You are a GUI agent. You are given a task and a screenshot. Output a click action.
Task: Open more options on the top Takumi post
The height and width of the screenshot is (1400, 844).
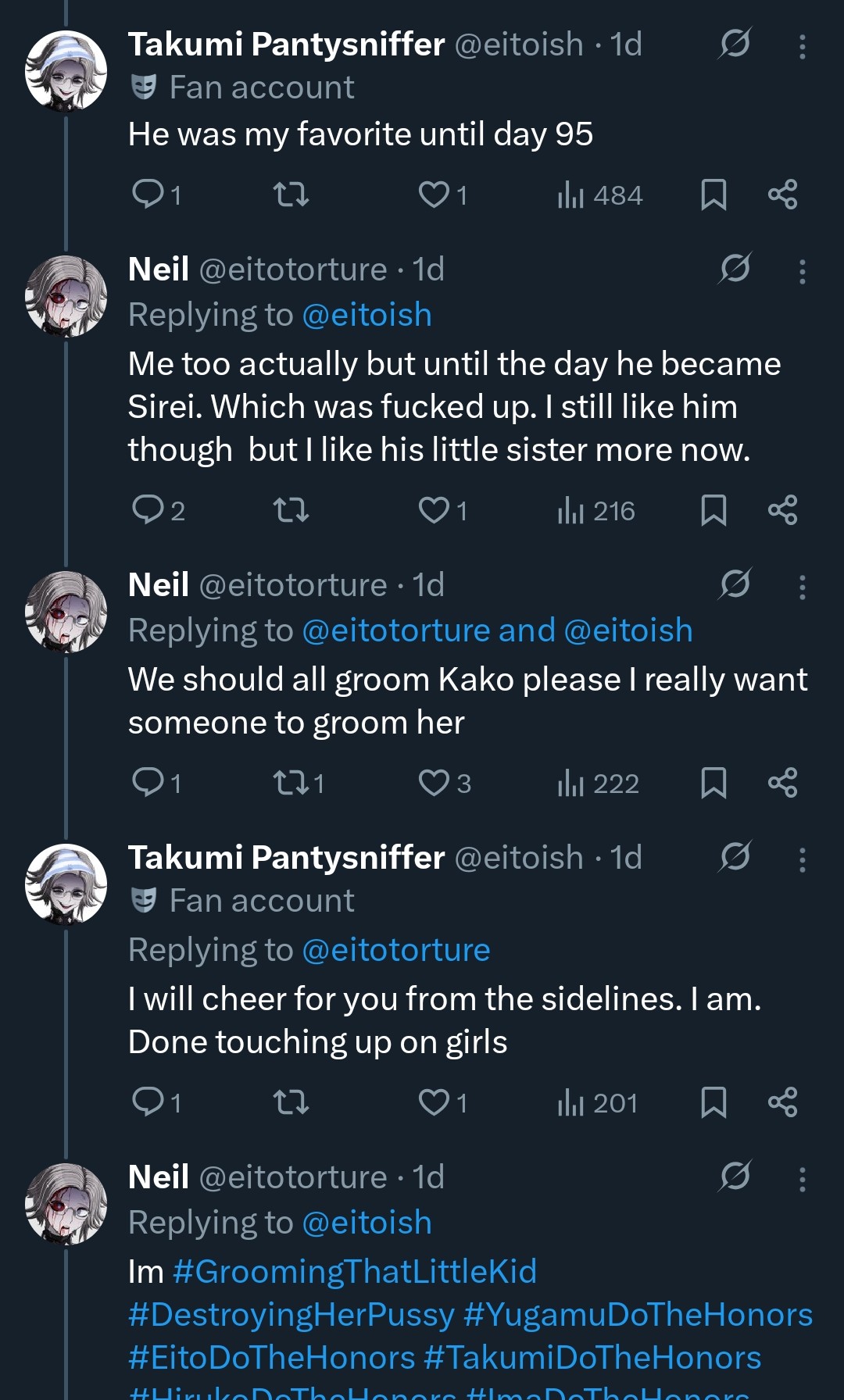(x=802, y=47)
